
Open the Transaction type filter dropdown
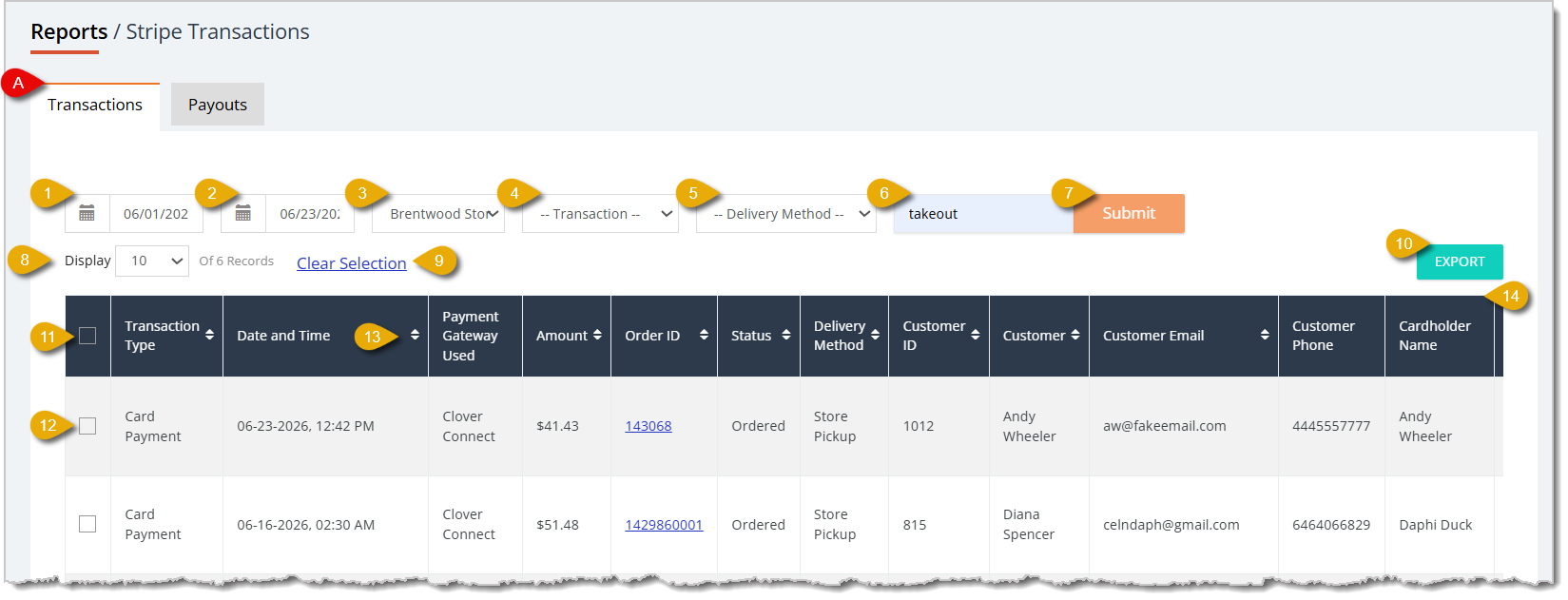600,213
